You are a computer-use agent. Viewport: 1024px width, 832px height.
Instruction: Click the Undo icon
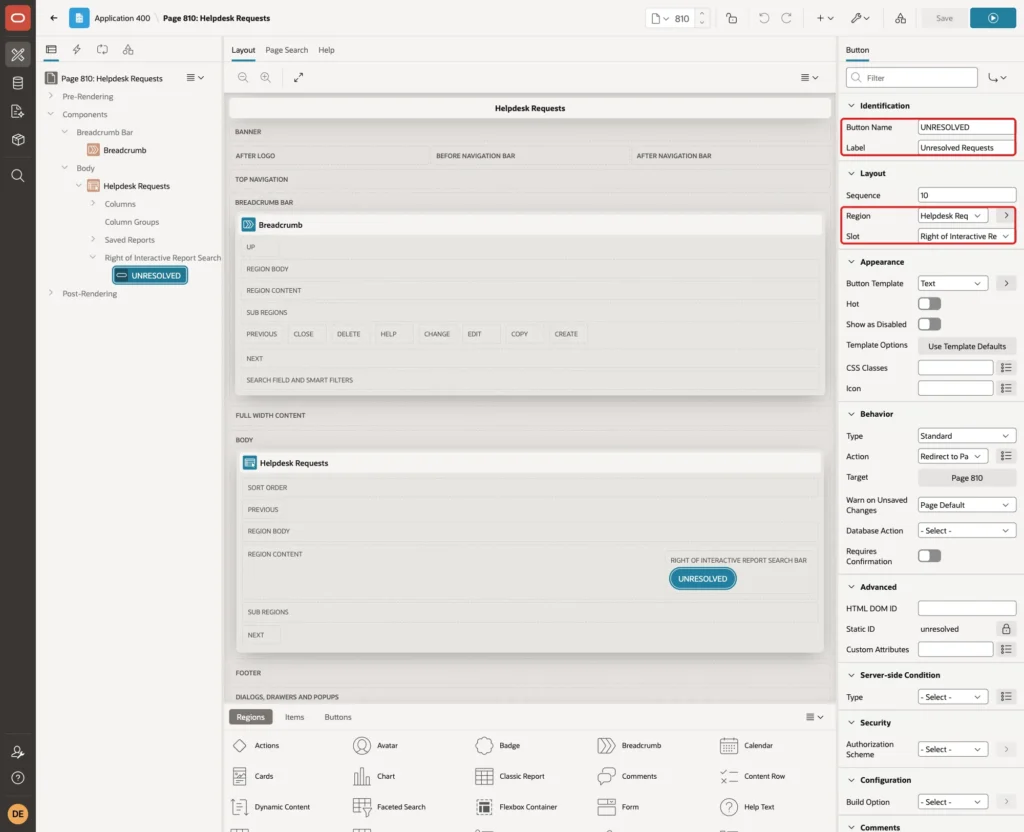coord(763,18)
